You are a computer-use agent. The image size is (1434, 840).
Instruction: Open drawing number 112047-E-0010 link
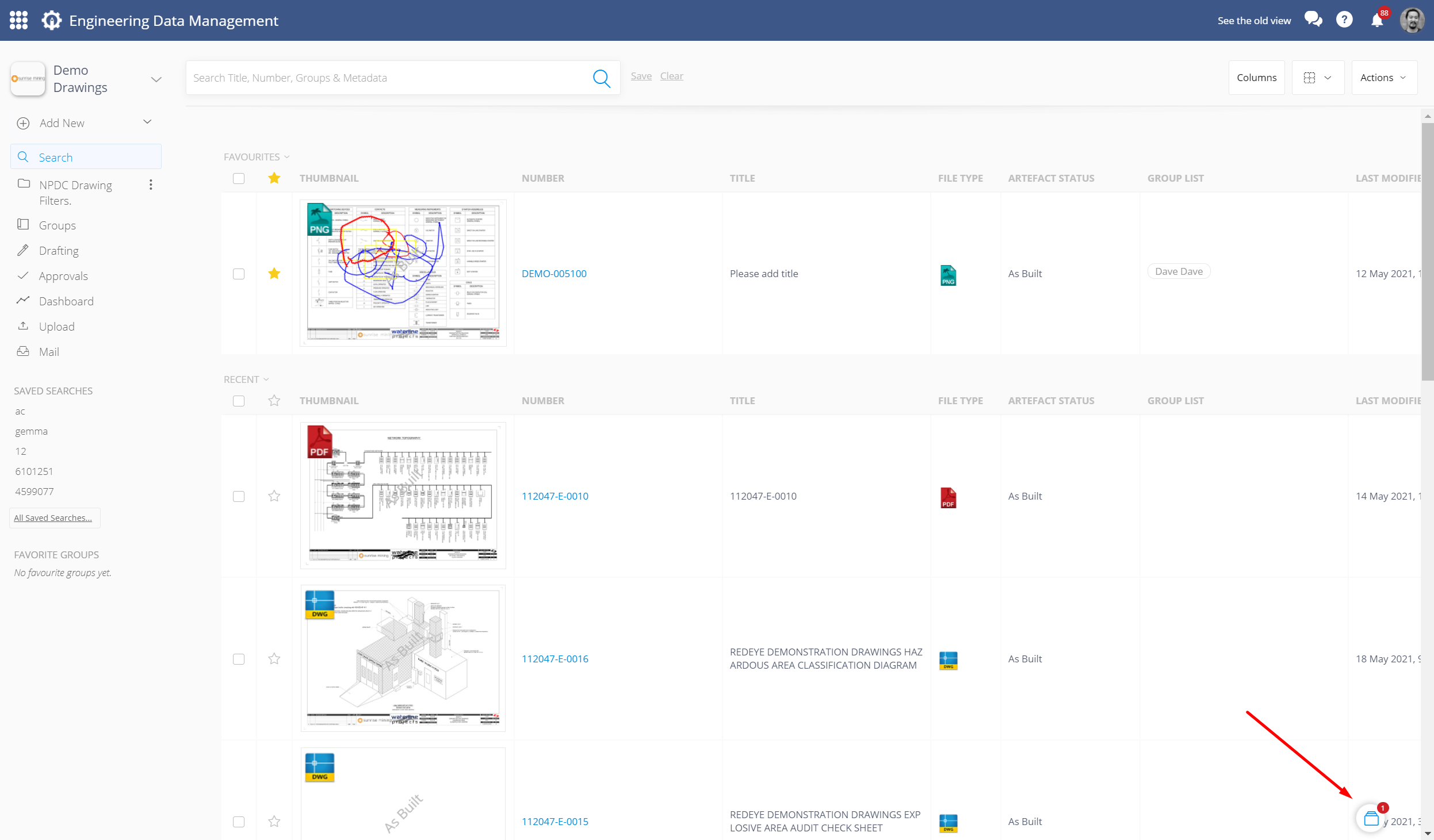point(555,496)
